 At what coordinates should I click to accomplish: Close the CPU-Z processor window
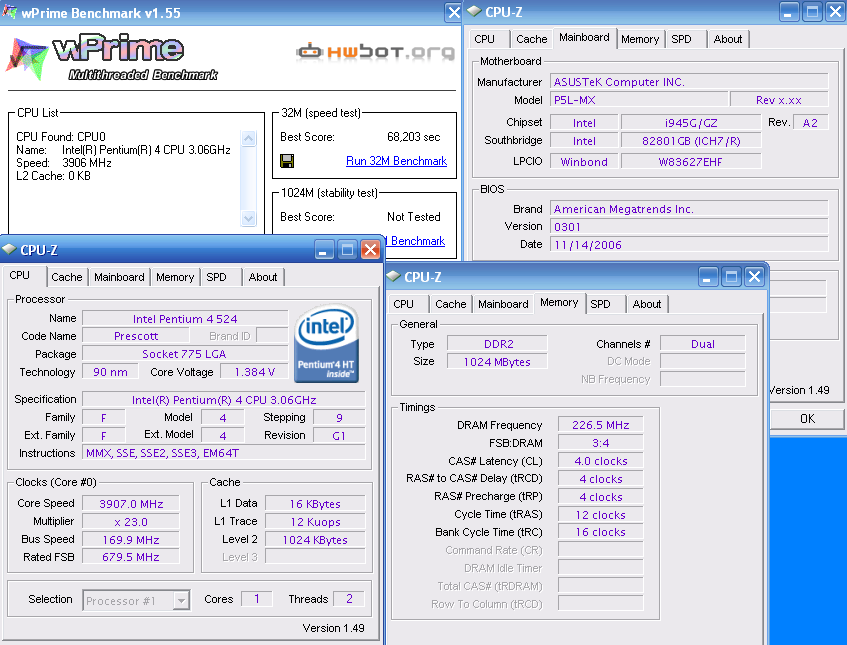[x=370, y=250]
